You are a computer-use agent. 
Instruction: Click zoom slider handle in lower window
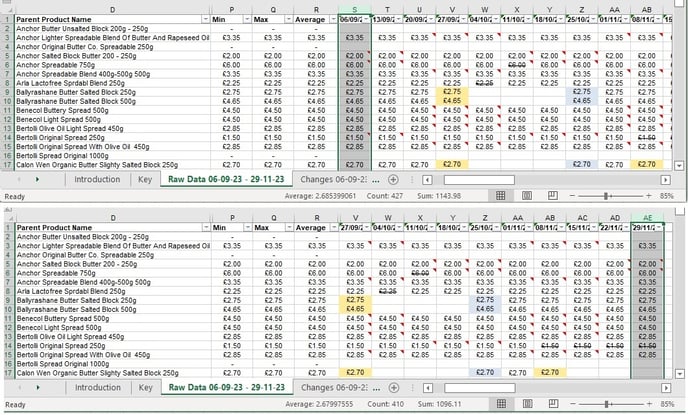coord(606,404)
